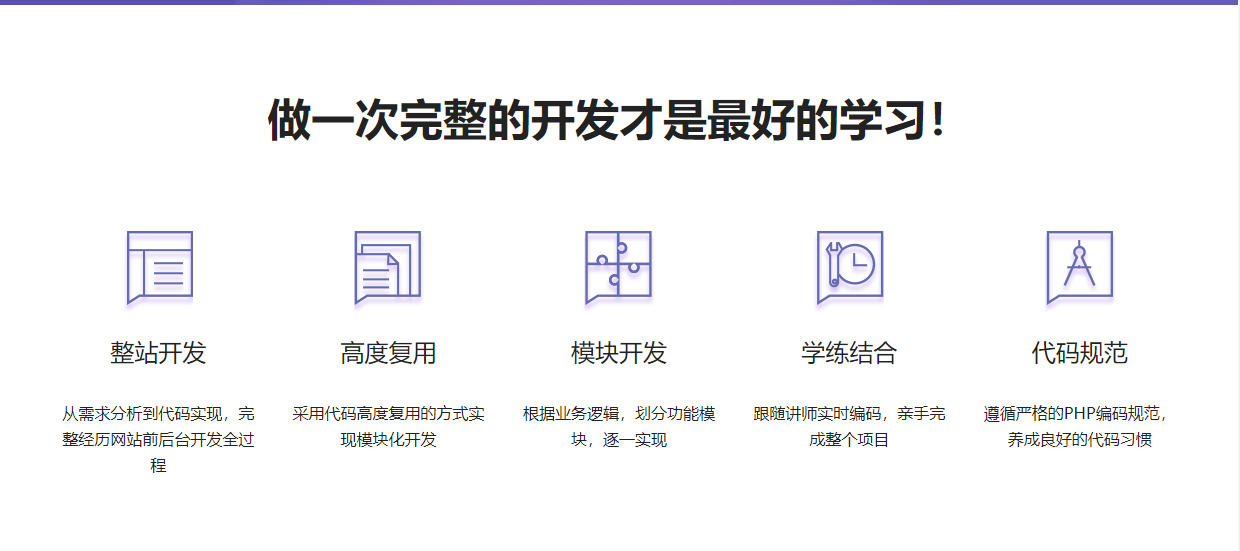This screenshot has height=551, width=1240.
Task: Click the description starting with 根据业务逻辑
Action: point(618,426)
